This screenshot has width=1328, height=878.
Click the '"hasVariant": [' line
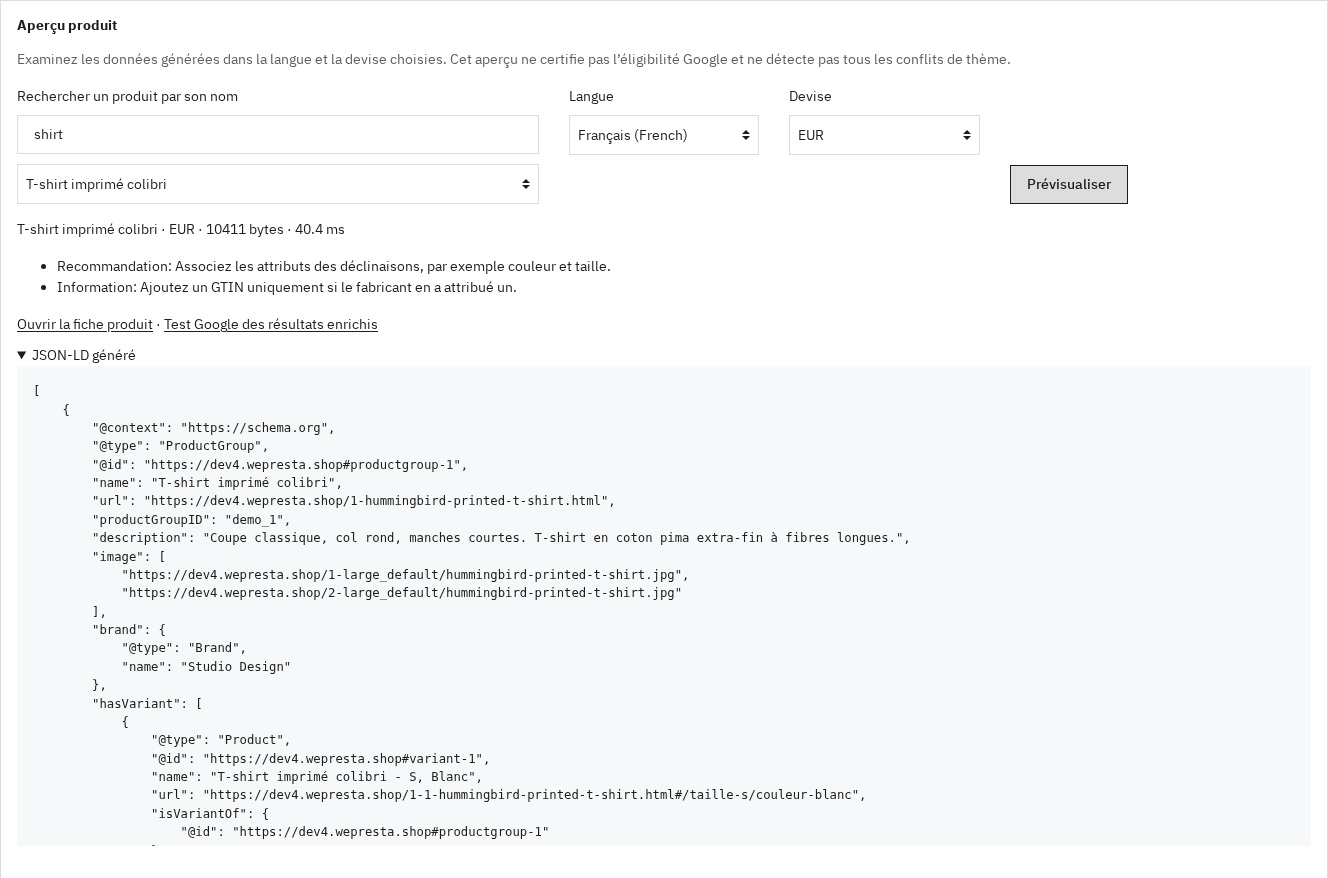pos(147,704)
